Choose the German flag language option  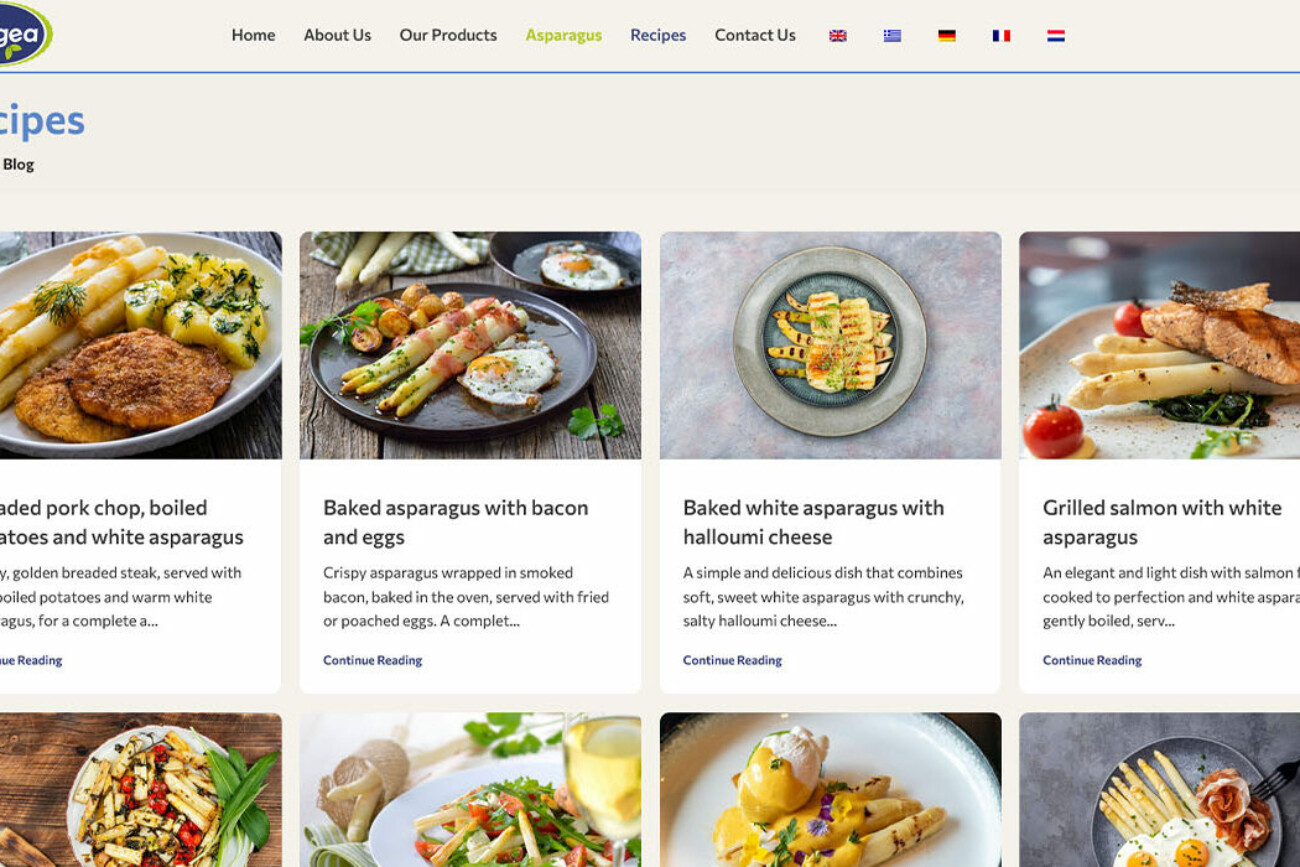(x=946, y=36)
